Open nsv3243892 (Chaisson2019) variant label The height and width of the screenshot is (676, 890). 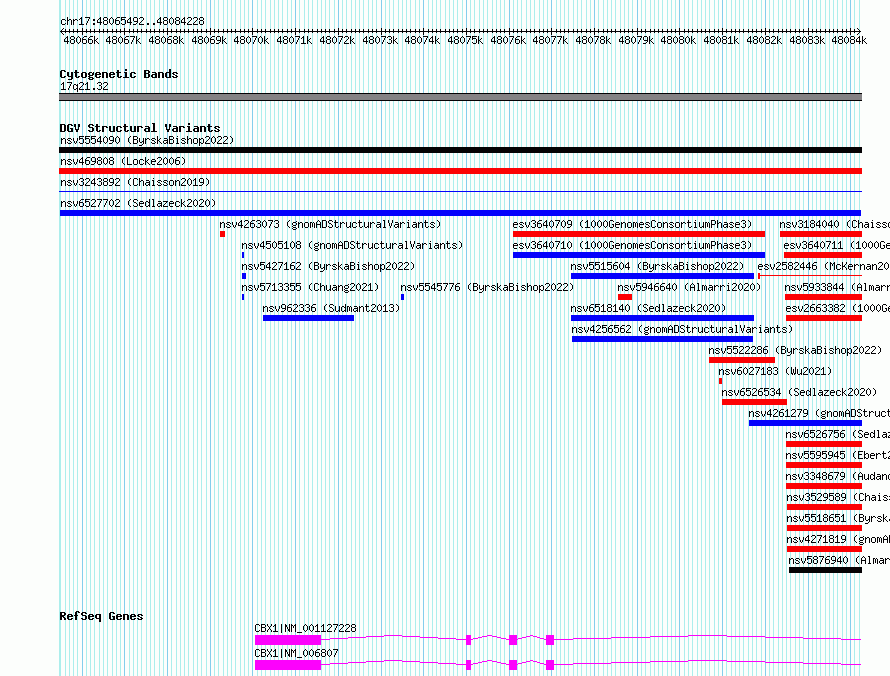[x=135, y=182]
